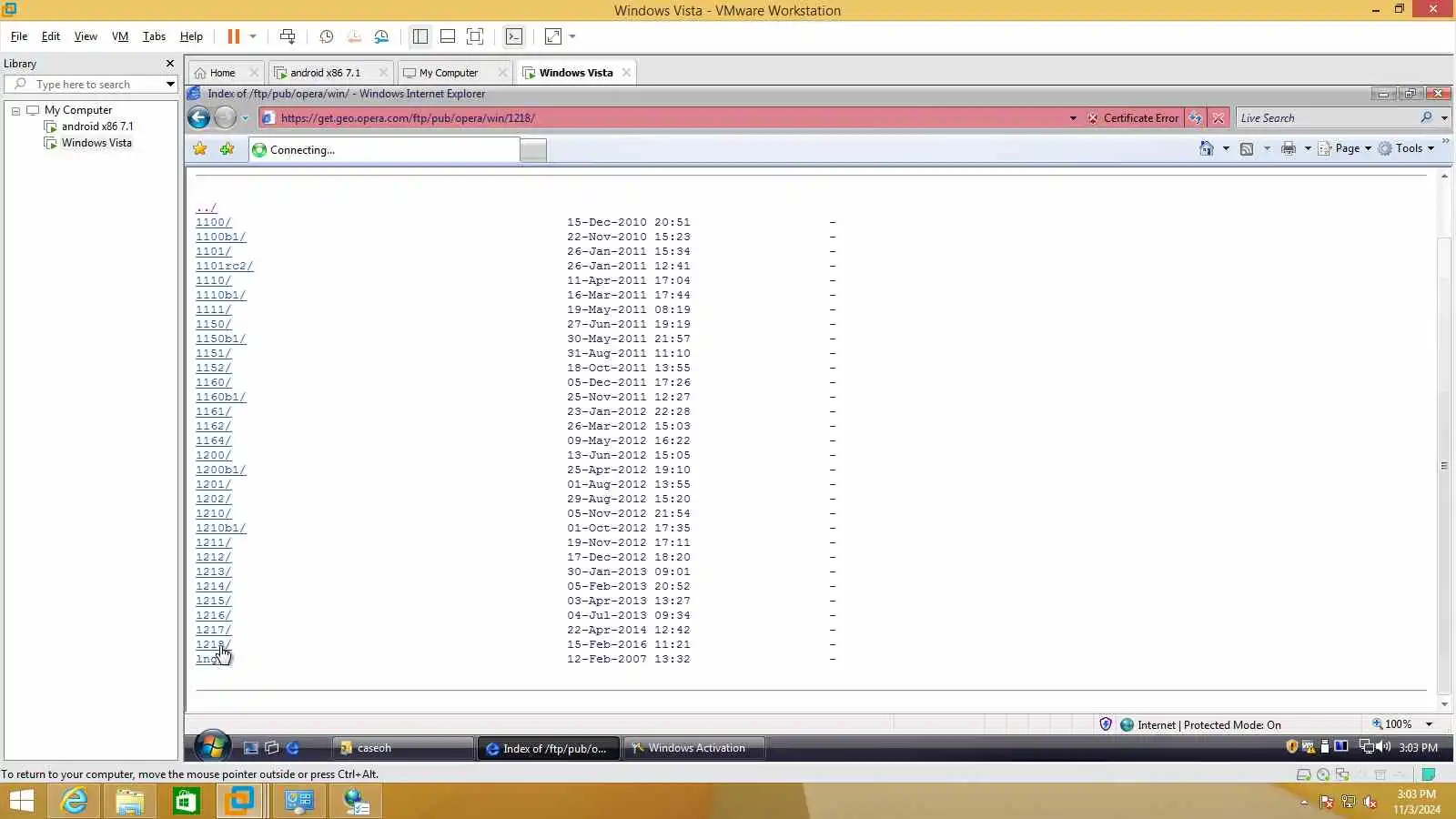Open host Internet Explorer taskbar icon
This screenshot has height=819, width=1456.
point(74,801)
